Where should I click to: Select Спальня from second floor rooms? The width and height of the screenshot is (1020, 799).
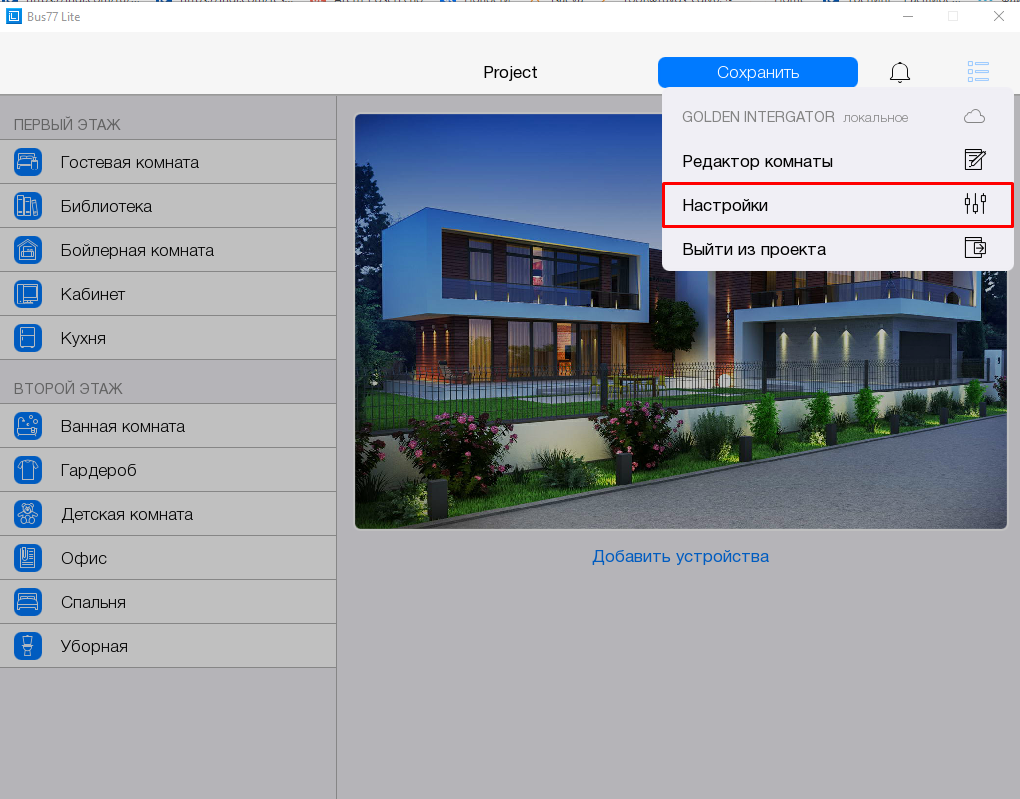pyautogui.click(x=93, y=602)
